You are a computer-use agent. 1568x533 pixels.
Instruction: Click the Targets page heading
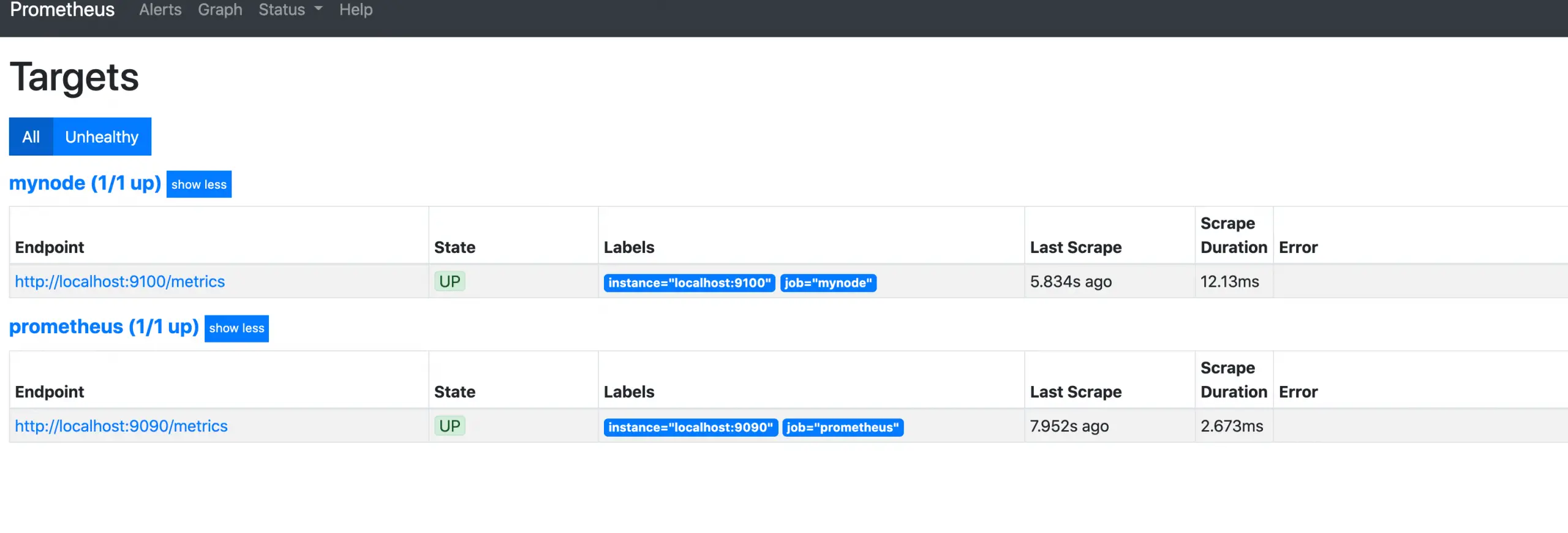coord(74,77)
